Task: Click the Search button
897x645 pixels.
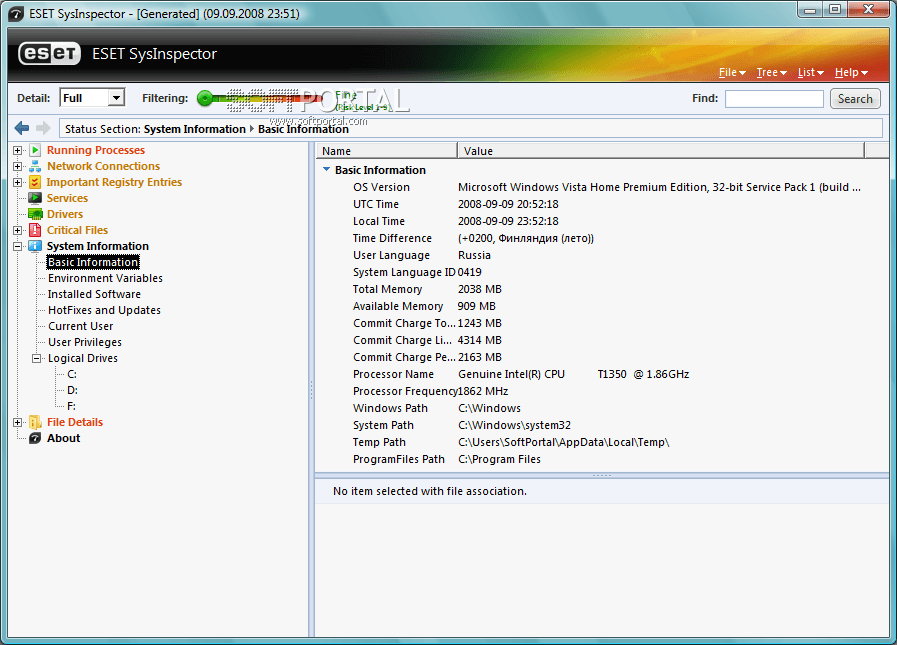Action: point(855,98)
